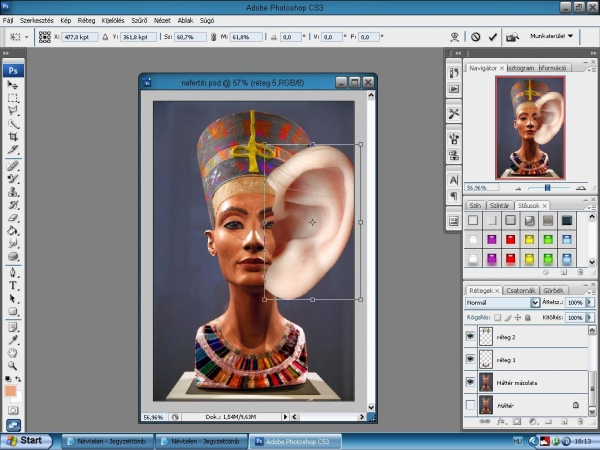Image resolution: width=600 pixels, height=450 pixels.
Task: Show the Háttér layer
Action: tap(470, 405)
